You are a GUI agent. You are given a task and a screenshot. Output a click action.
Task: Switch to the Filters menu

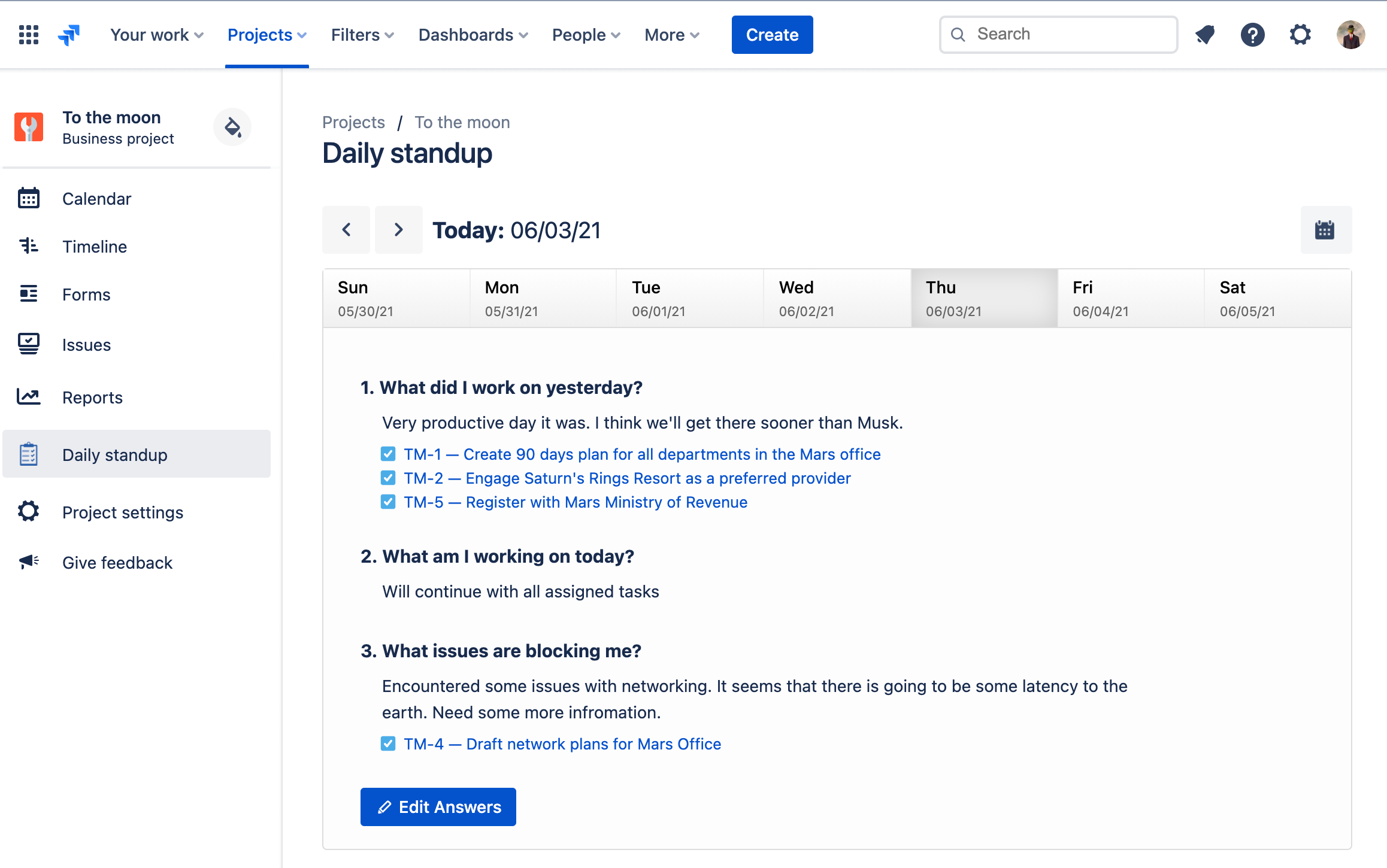click(361, 34)
